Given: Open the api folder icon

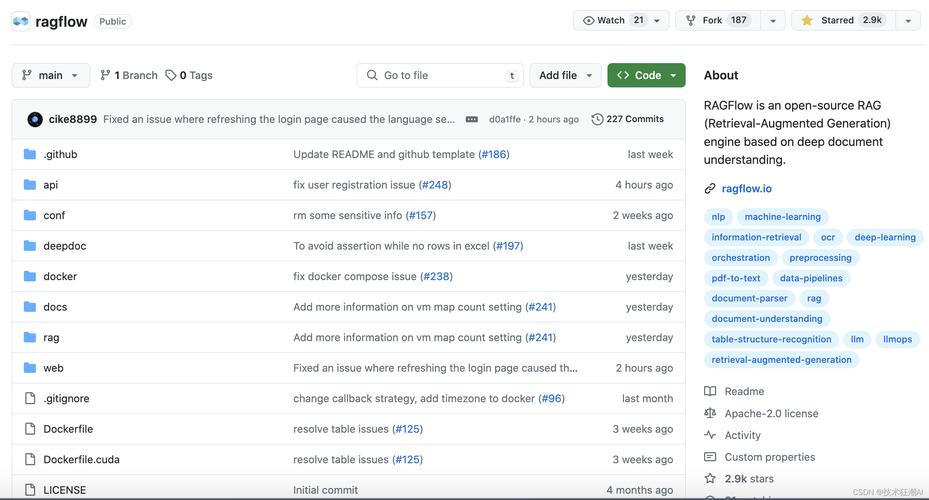Looking at the screenshot, I should (30, 185).
